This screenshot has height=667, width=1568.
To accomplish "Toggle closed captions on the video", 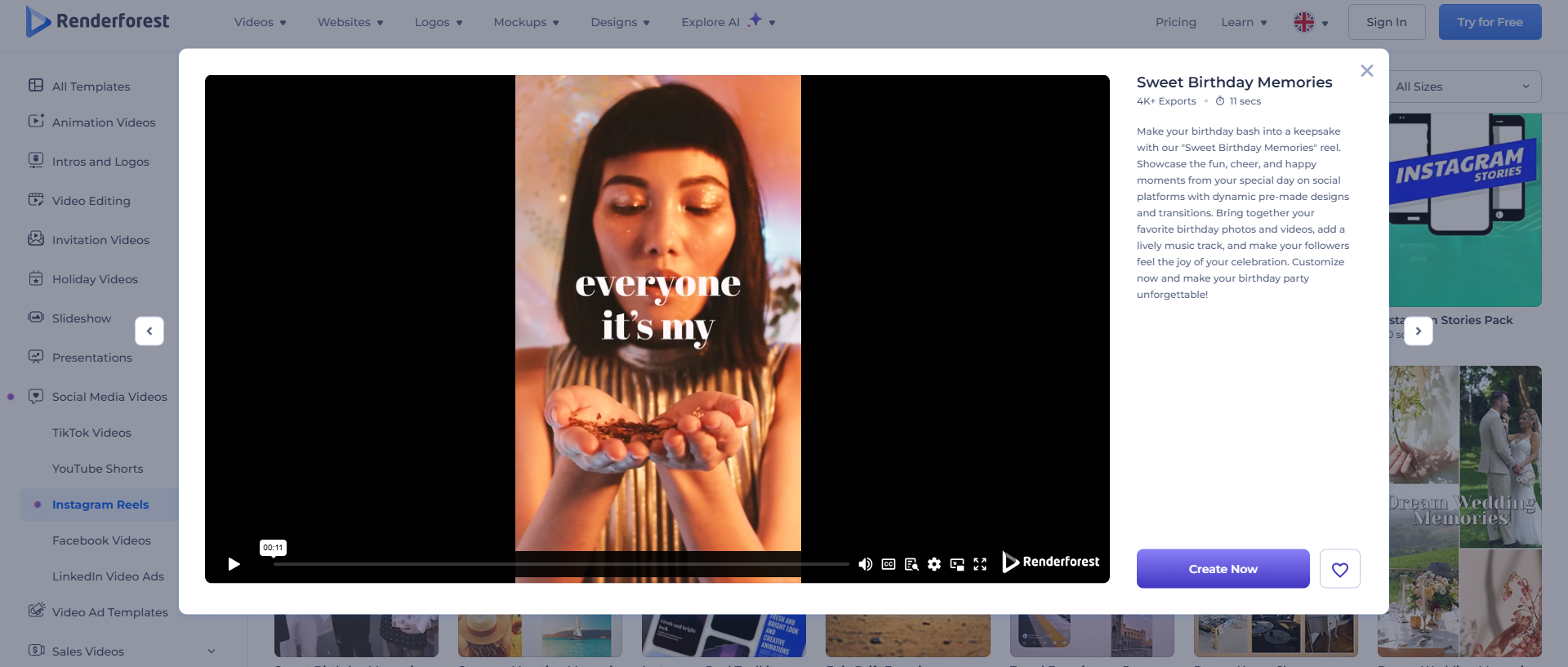I will coord(889,564).
